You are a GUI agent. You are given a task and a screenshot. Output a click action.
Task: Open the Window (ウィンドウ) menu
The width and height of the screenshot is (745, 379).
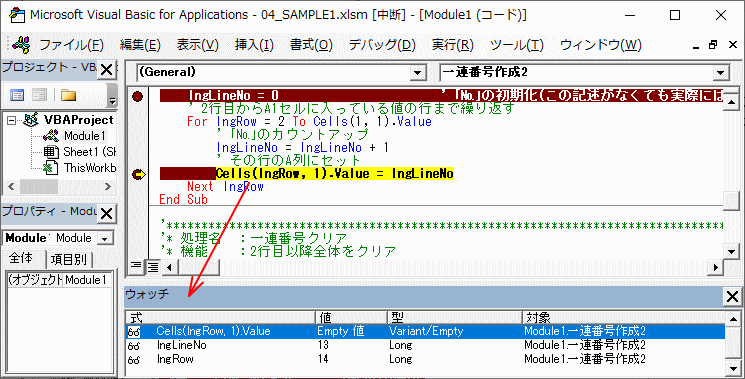click(601, 45)
